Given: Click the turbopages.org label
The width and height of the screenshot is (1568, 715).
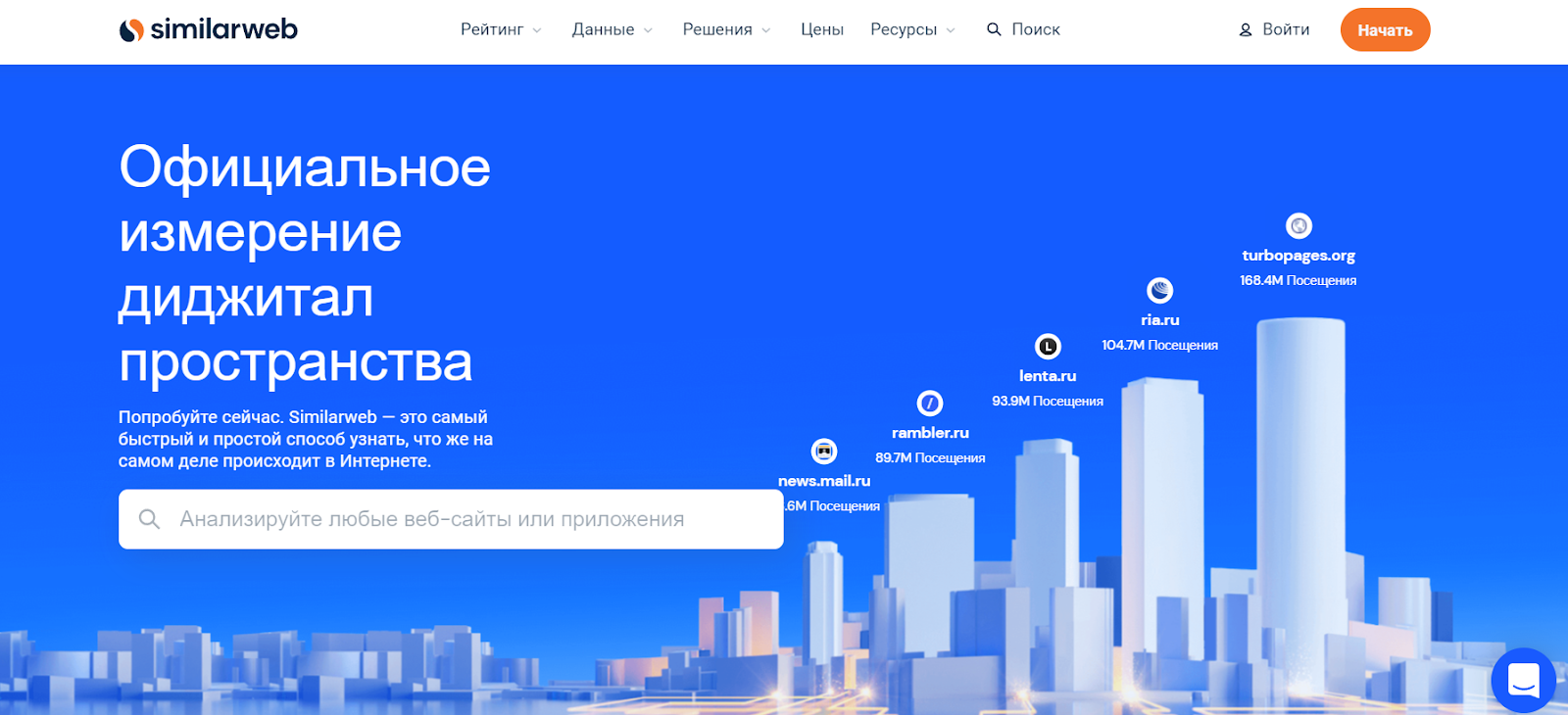Looking at the screenshot, I should coord(1298,256).
